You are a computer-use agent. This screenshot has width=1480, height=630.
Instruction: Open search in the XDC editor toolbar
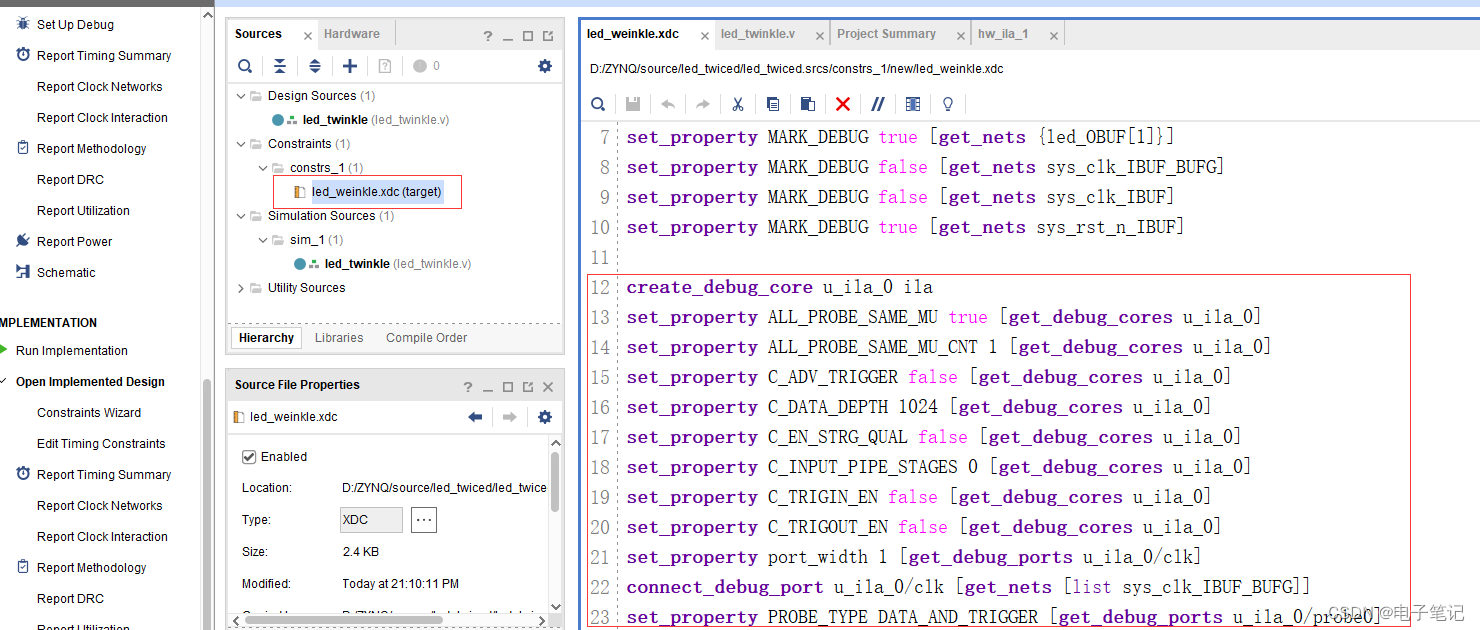coord(598,104)
